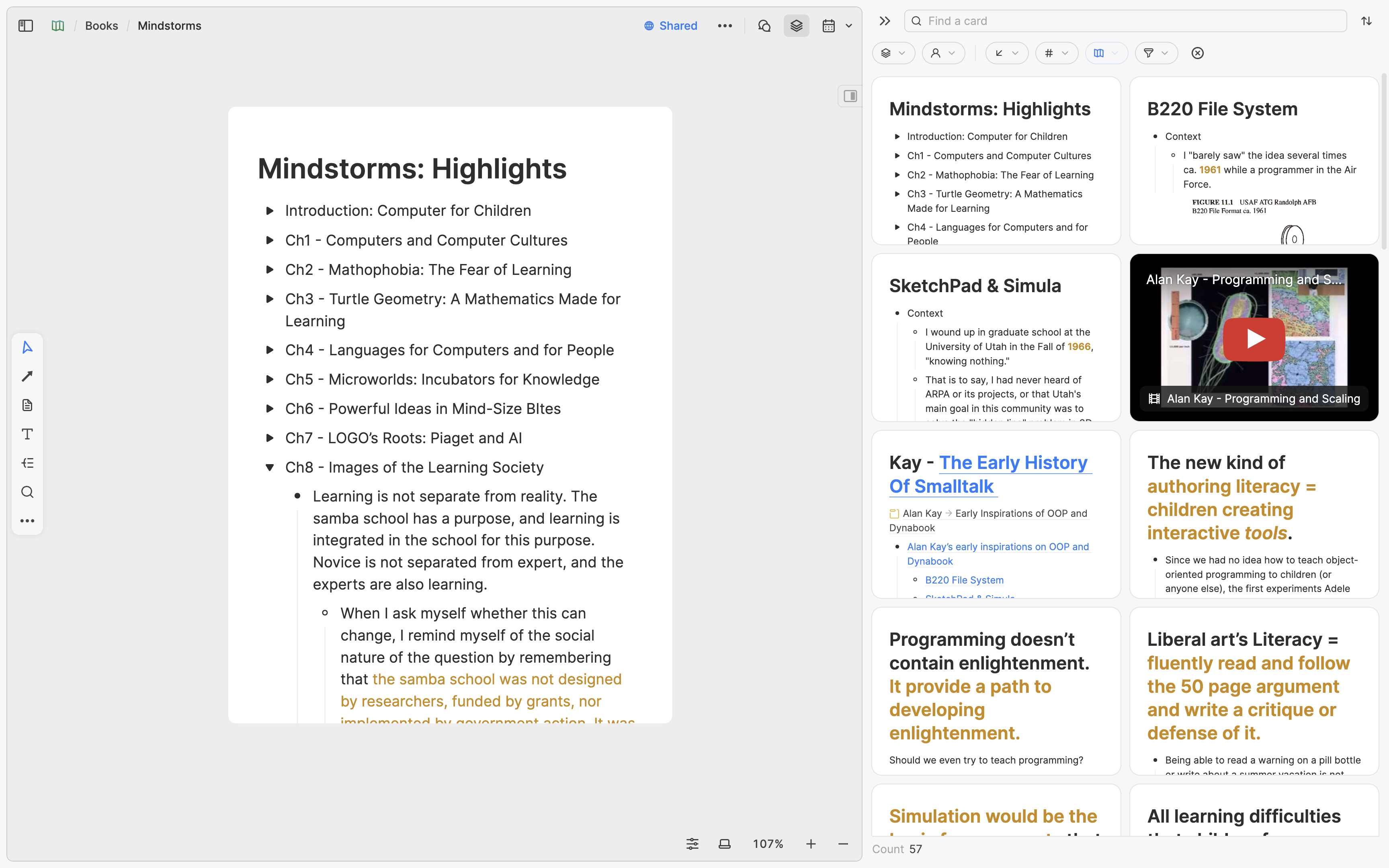
Task: Expand Introduction: Computer for Children
Action: click(x=270, y=211)
